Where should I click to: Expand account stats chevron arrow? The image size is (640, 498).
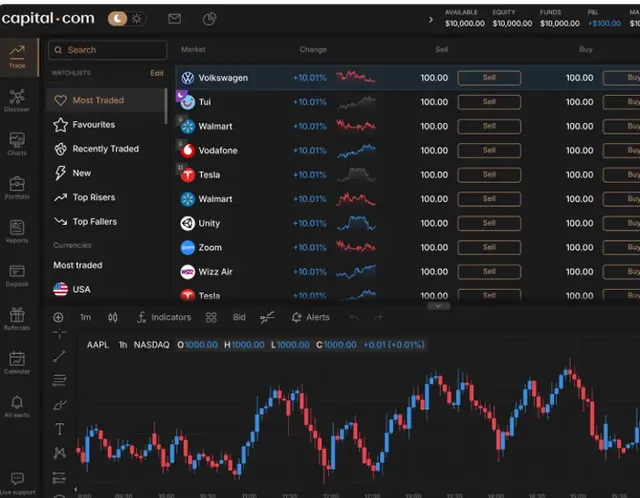point(431,20)
